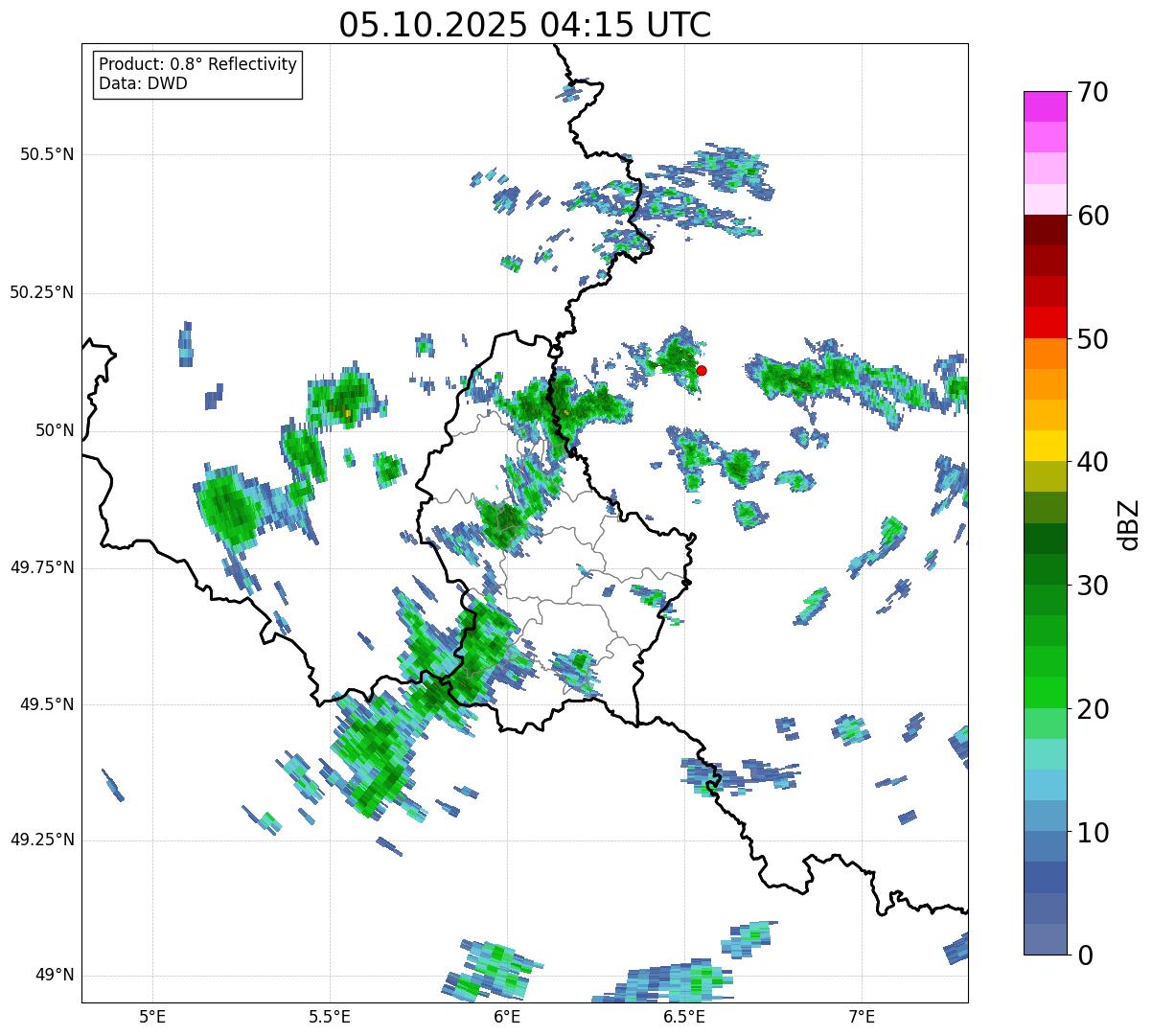Image resolution: width=1152 pixels, height=1036 pixels.
Task: Click the 'Data: DWD' label
Action: click(x=143, y=83)
